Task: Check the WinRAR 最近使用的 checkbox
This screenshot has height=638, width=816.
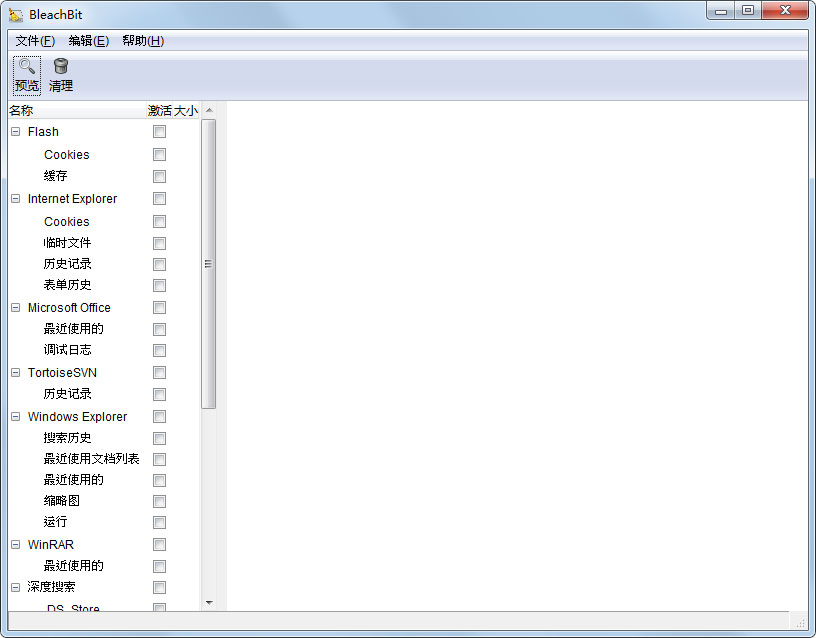Action: (159, 566)
